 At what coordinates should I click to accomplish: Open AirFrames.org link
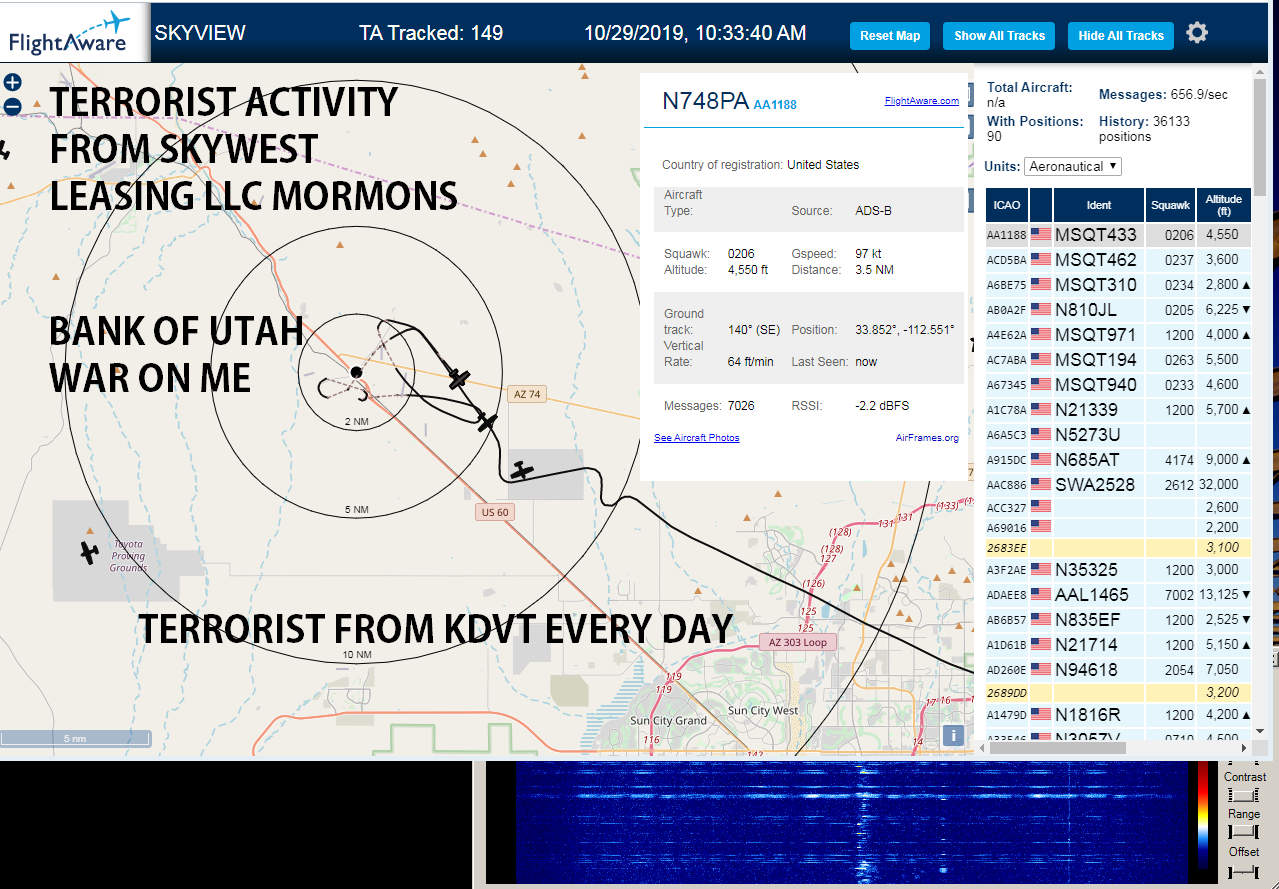click(x=927, y=438)
